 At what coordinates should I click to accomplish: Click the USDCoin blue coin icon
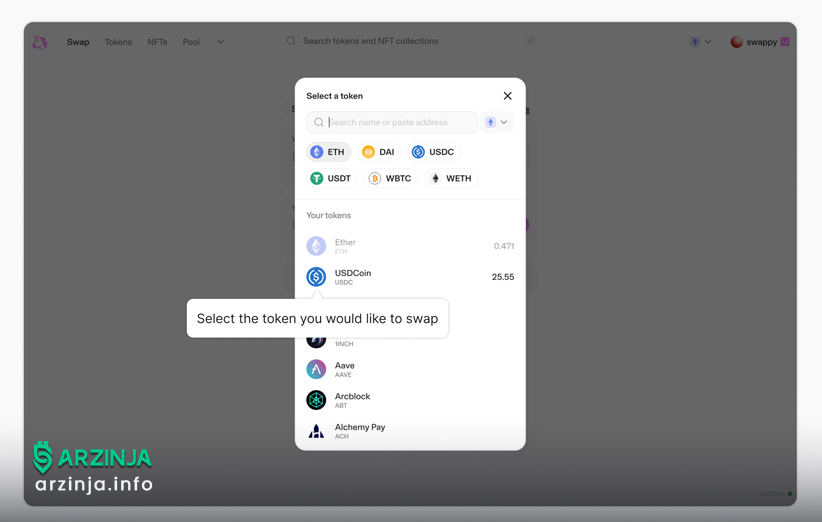(x=316, y=277)
